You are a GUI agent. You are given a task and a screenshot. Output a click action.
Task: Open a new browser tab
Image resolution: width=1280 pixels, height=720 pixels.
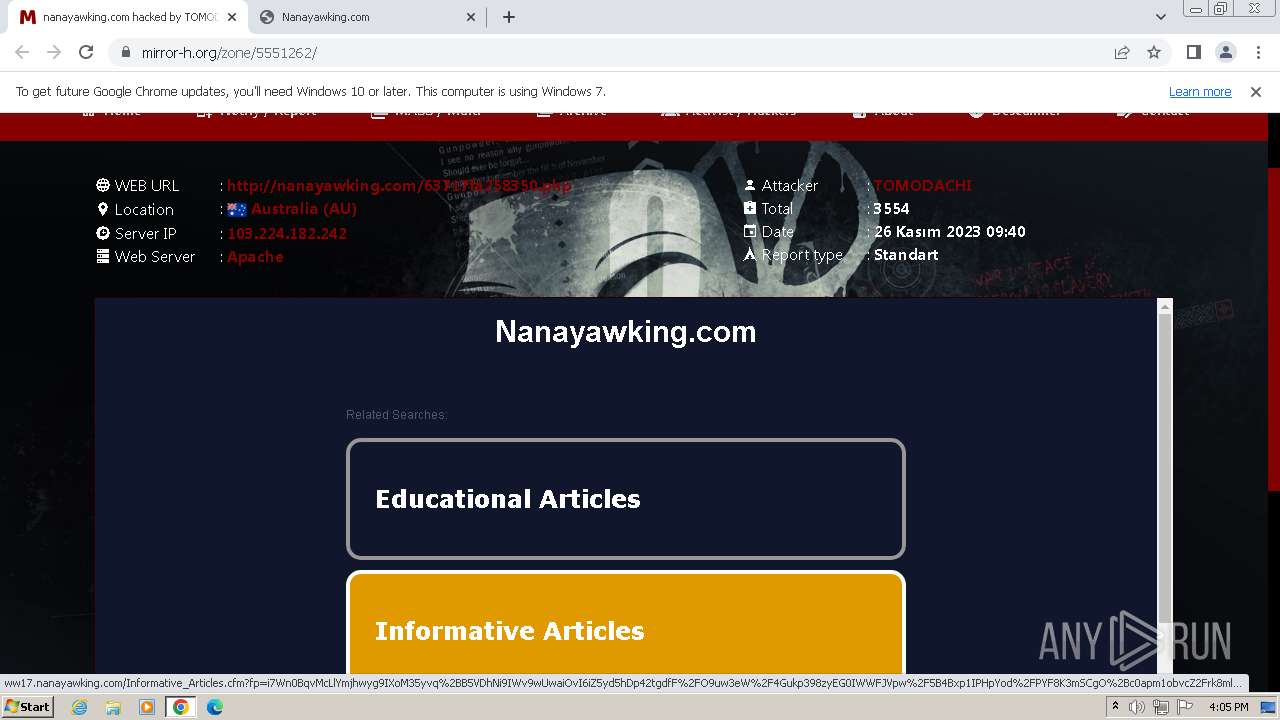pos(508,17)
